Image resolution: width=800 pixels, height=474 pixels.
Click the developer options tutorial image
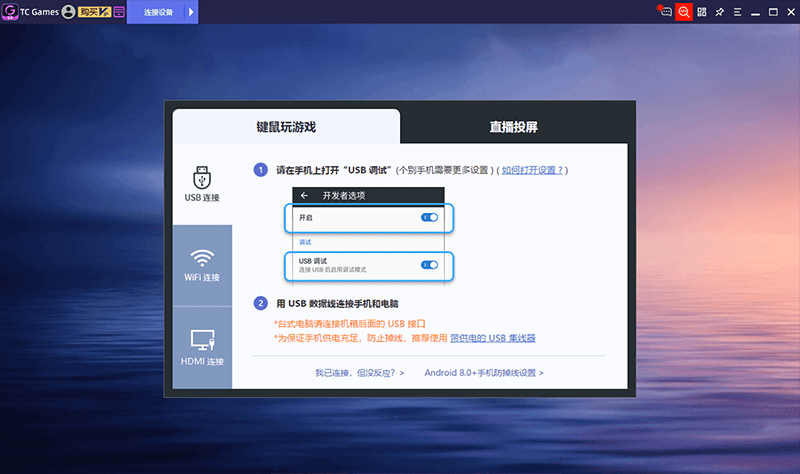[x=368, y=236]
